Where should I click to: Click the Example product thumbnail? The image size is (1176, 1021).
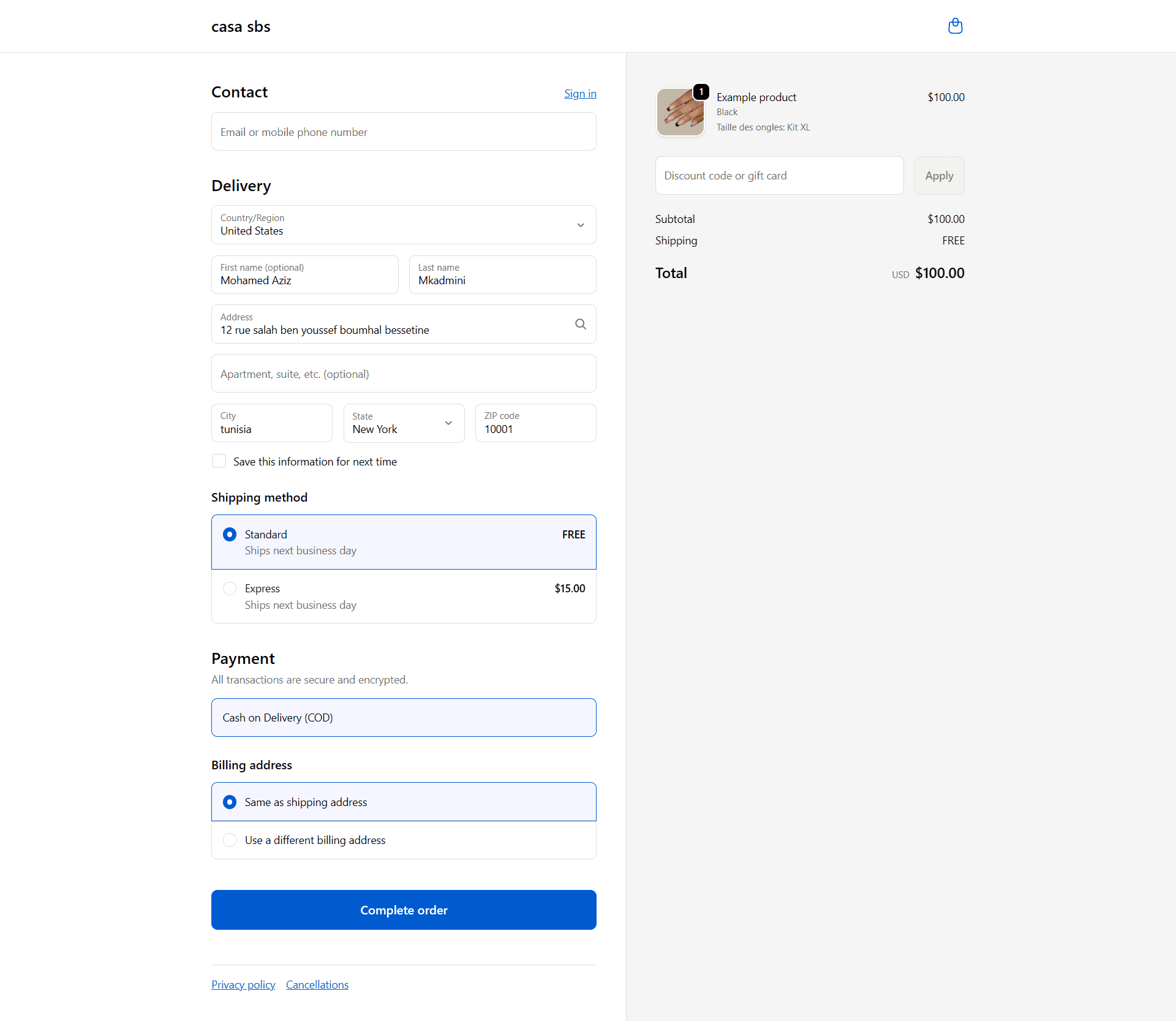(x=680, y=112)
